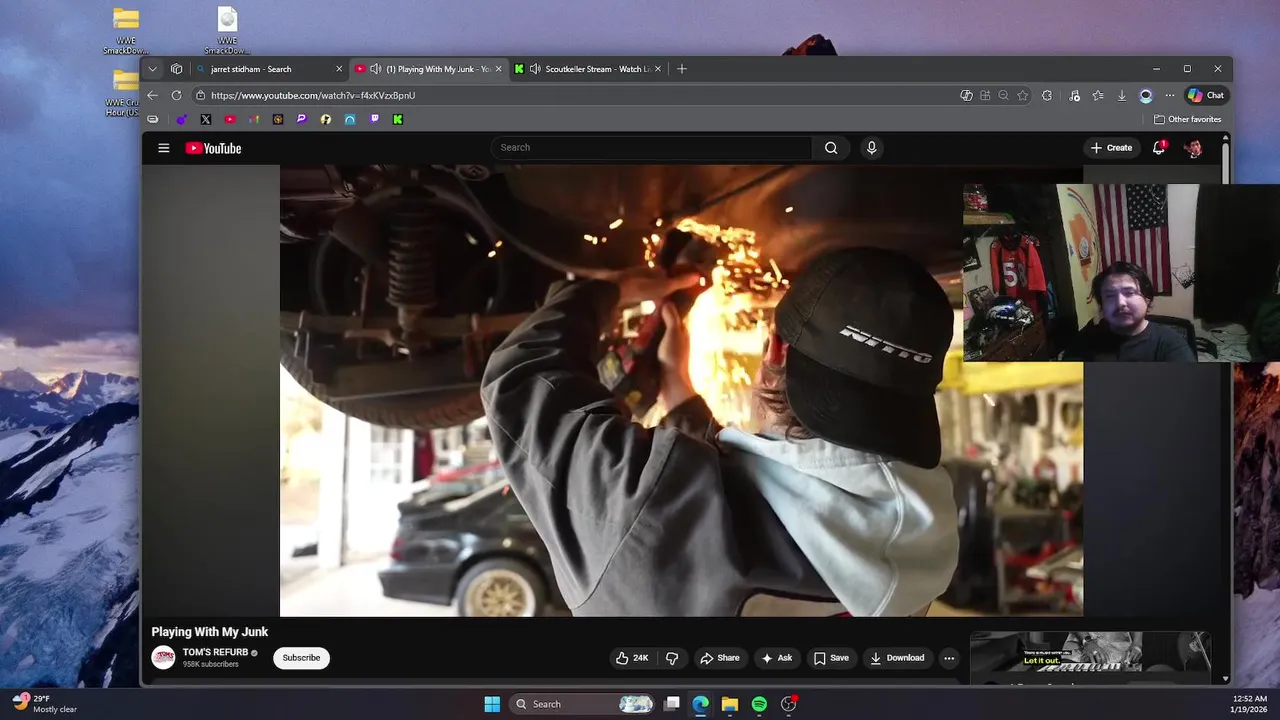This screenshot has width=1280, height=720.
Task: Expand the tab search chevron dropdown
Action: 152,69
